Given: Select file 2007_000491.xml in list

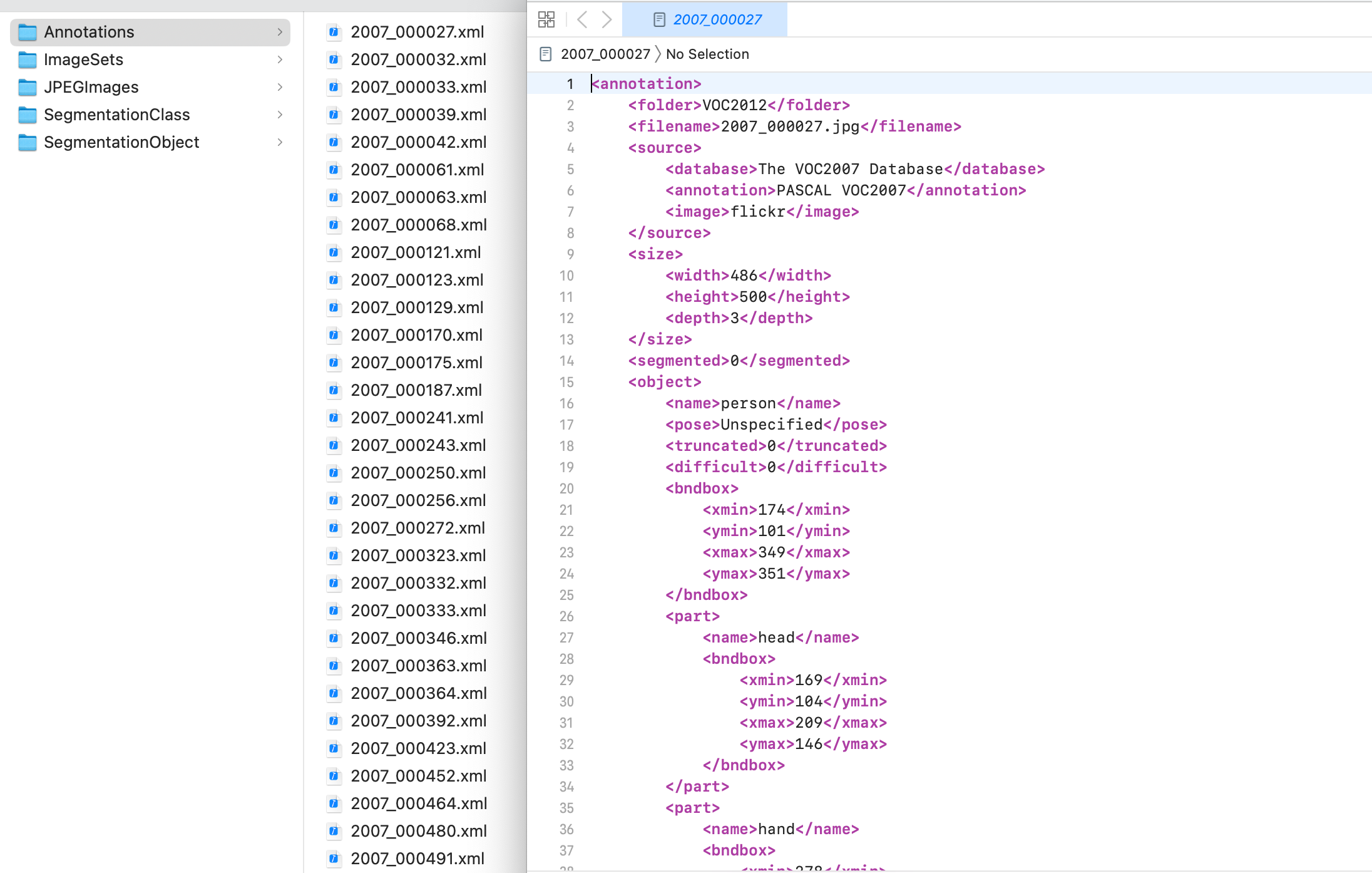Looking at the screenshot, I should point(417,859).
